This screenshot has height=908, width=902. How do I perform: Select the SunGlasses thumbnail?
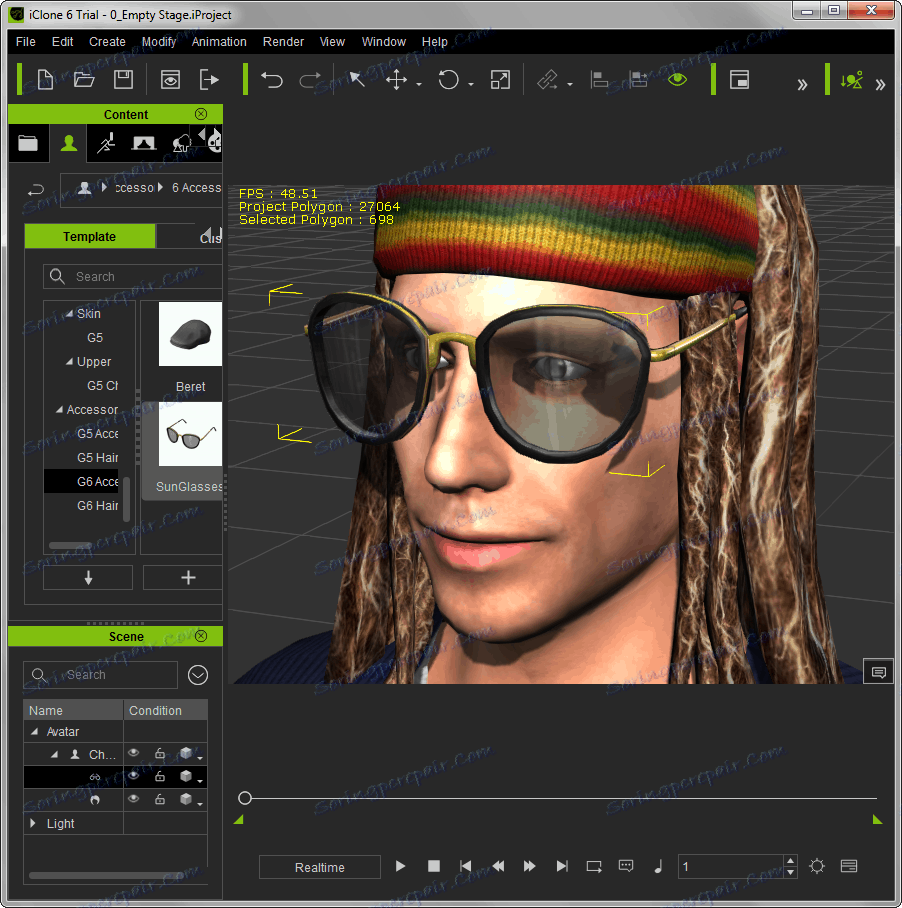[x=189, y=435]
